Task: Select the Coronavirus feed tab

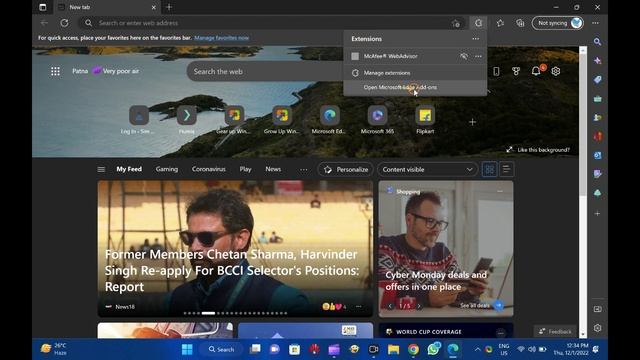Action: click(209, 169)
